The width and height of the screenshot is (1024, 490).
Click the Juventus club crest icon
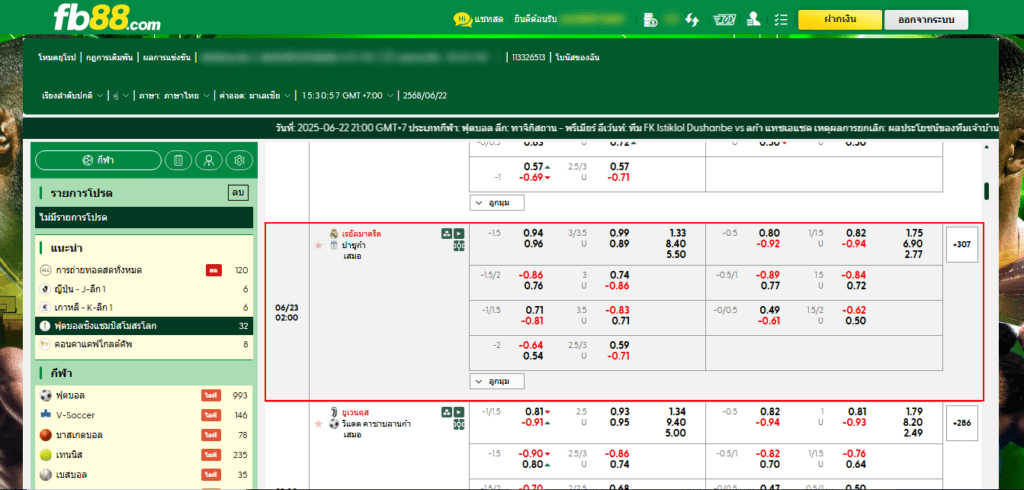334,412
